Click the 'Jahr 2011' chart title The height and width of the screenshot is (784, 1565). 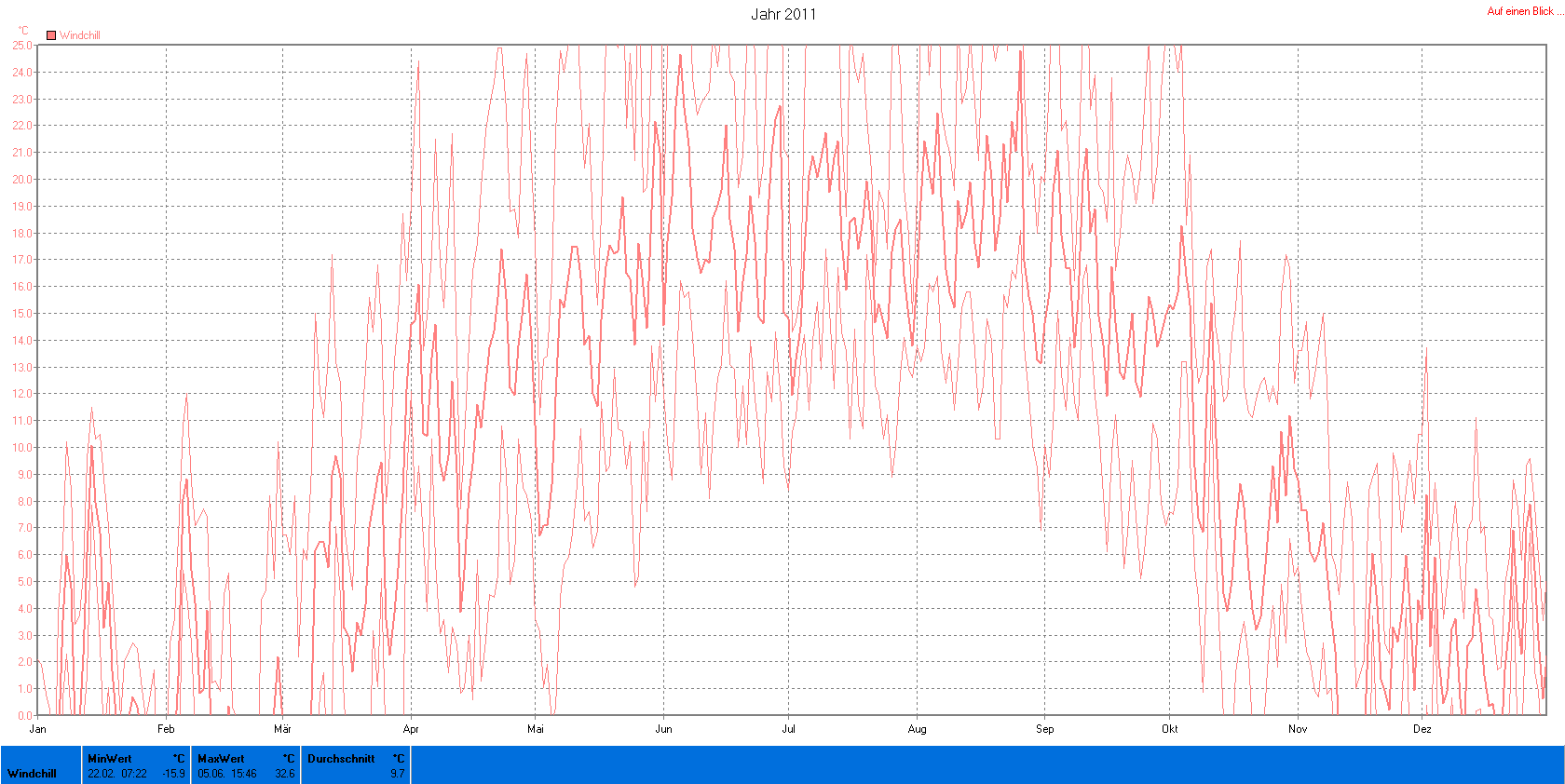pyautogui.click(x=783, y=14)
